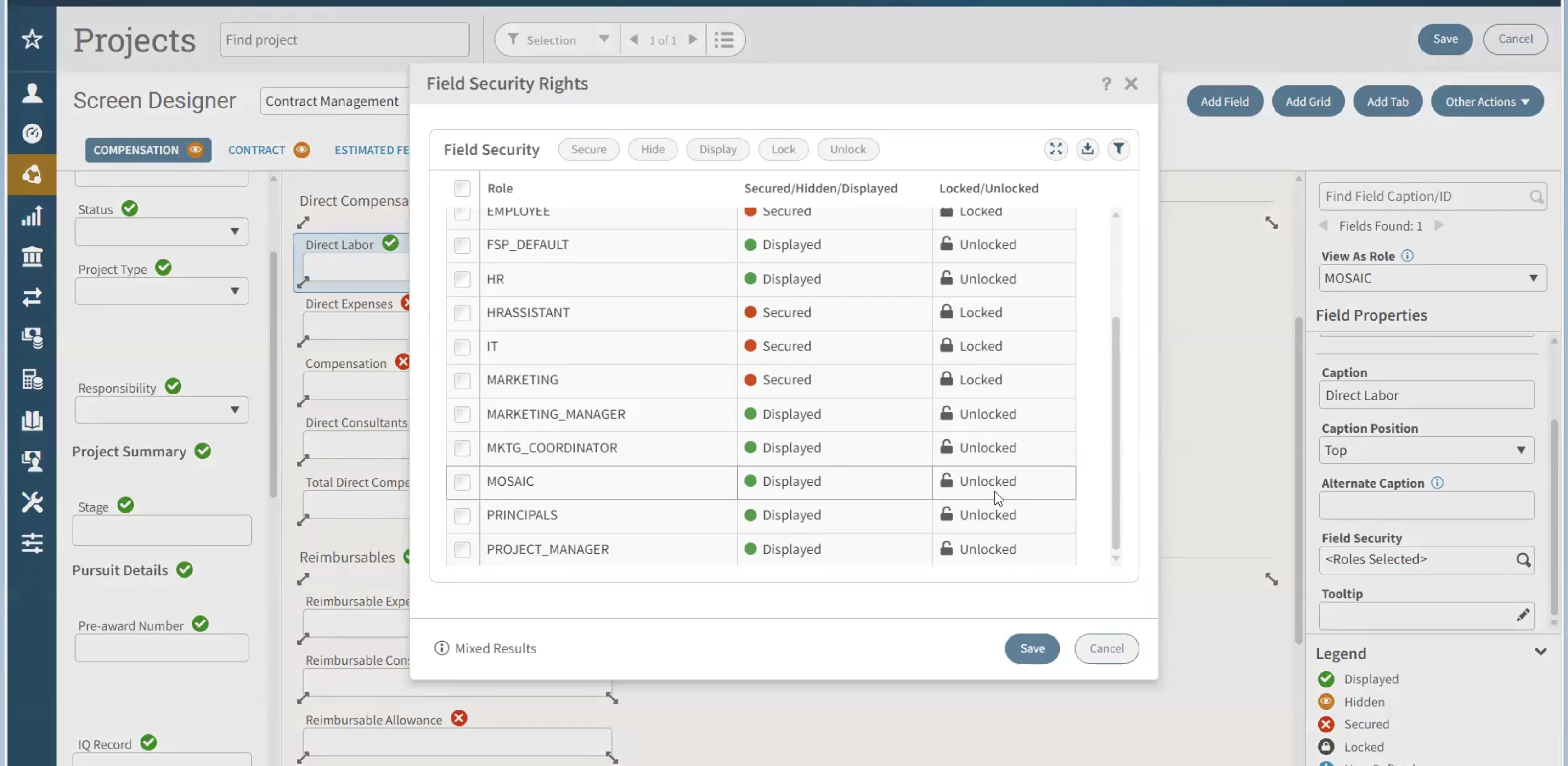The height and width of the screenshot is (766, 1568).
Task: Click the pencil icon in Tooltip field
Action: 1523,615
